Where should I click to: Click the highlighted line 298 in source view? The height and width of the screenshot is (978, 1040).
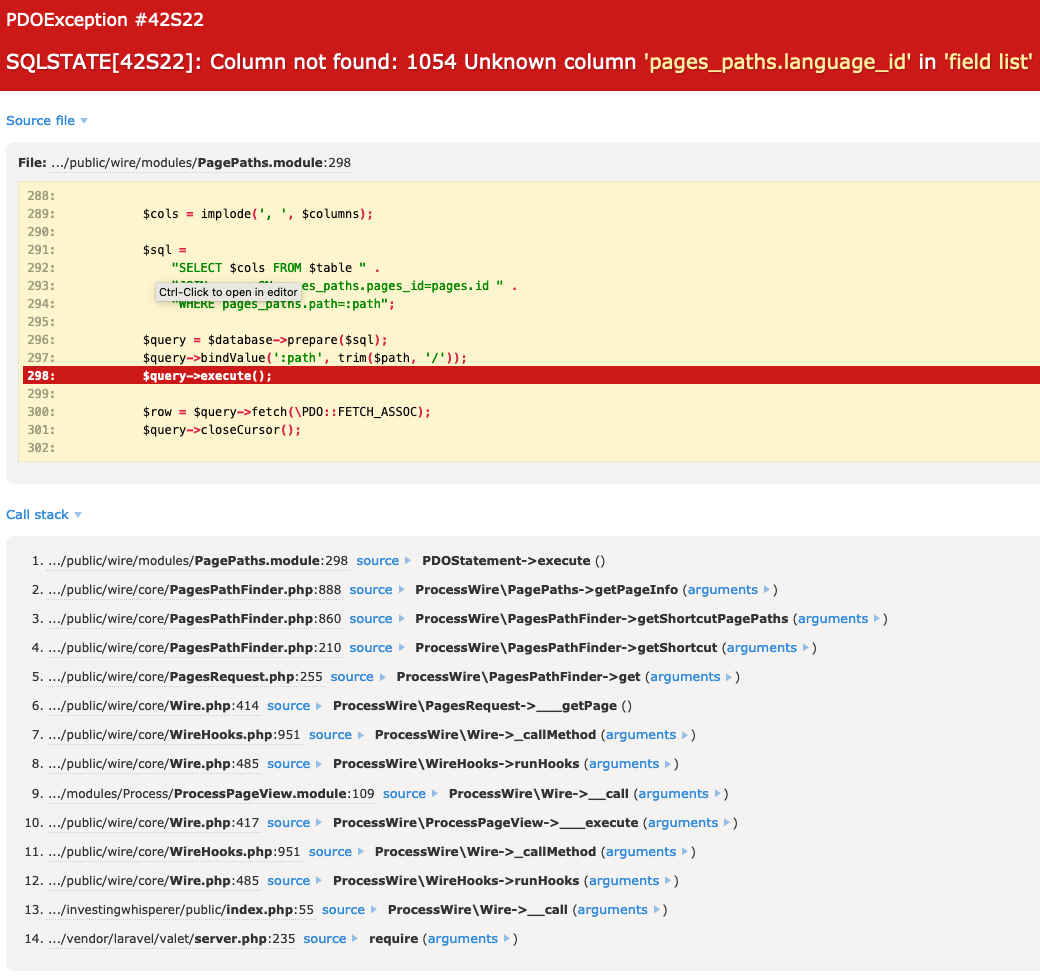point(300,375)
